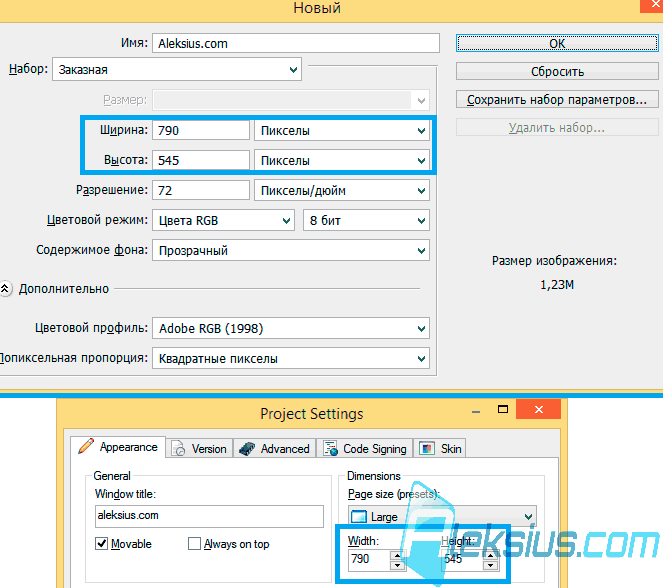This screenshot has height=588, width=663.
Task: Click the Ширина field with value 790
Action: pos(201,130)
